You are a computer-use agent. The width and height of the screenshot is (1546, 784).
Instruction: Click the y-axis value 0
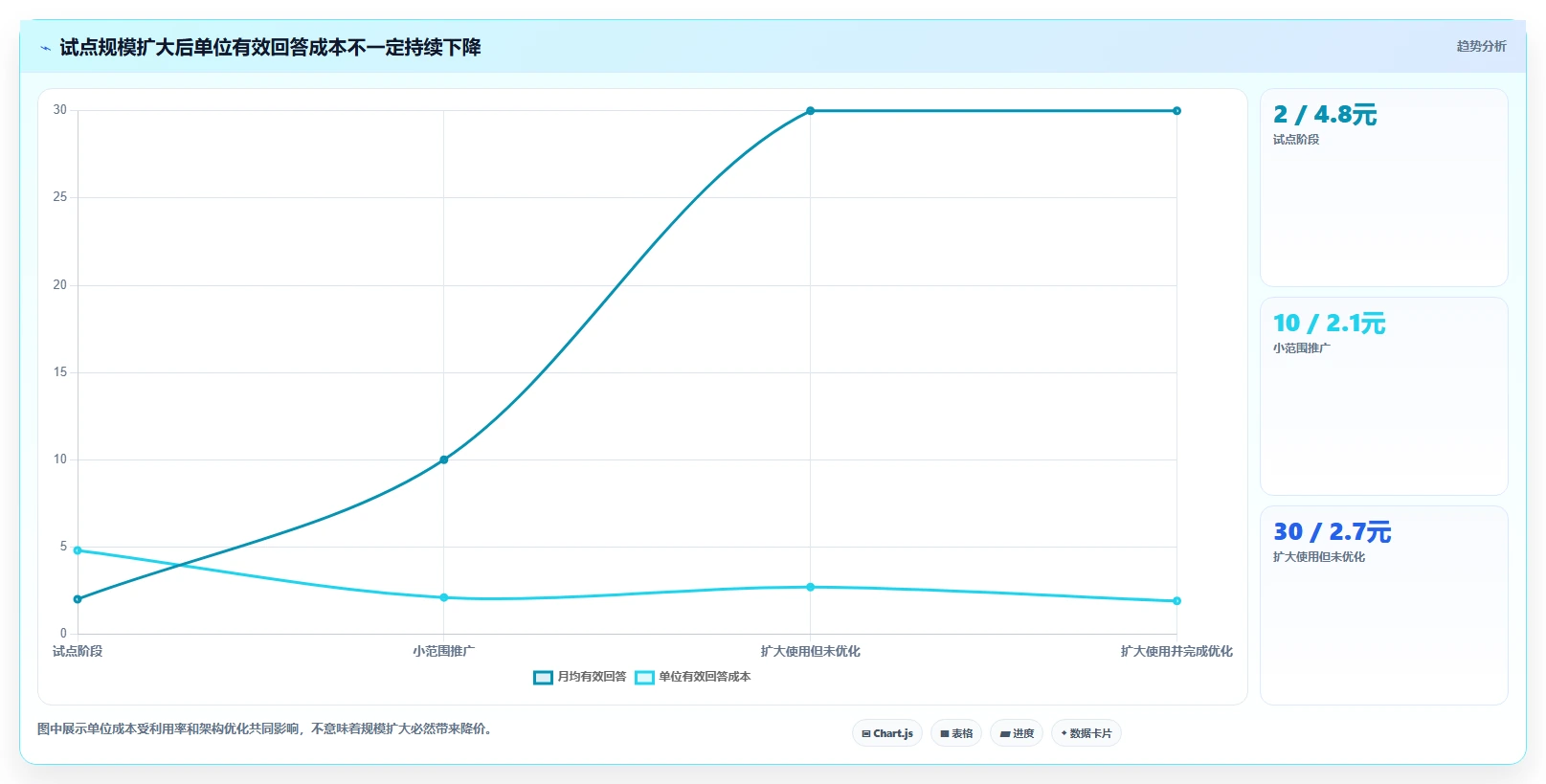(x=63, y=634)
